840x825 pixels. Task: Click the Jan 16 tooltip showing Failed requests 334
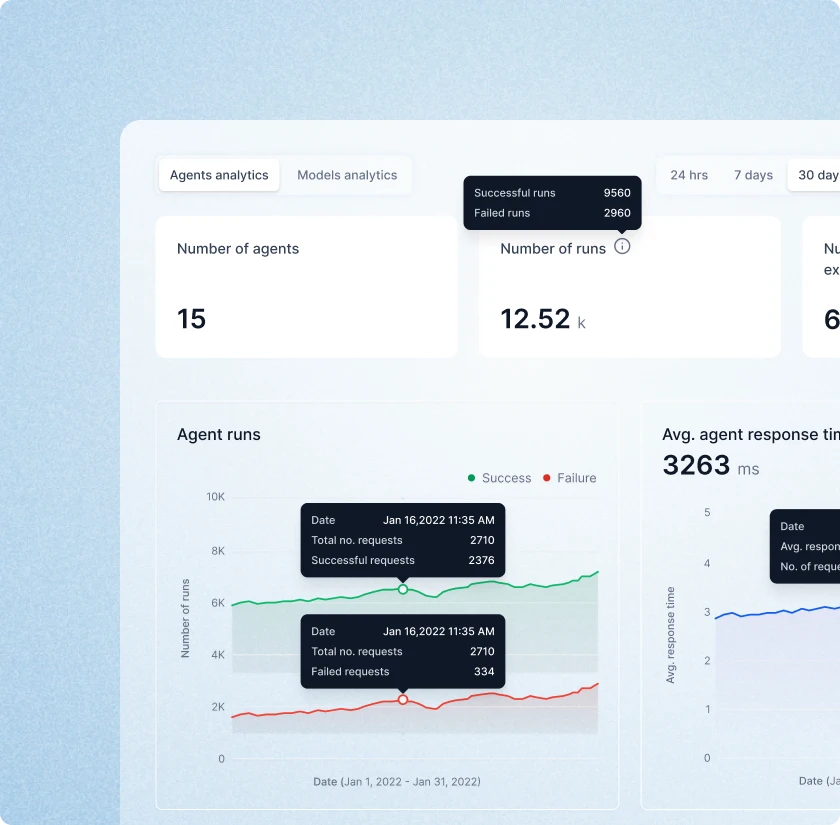pyautogui.click(x=403, y=651)
